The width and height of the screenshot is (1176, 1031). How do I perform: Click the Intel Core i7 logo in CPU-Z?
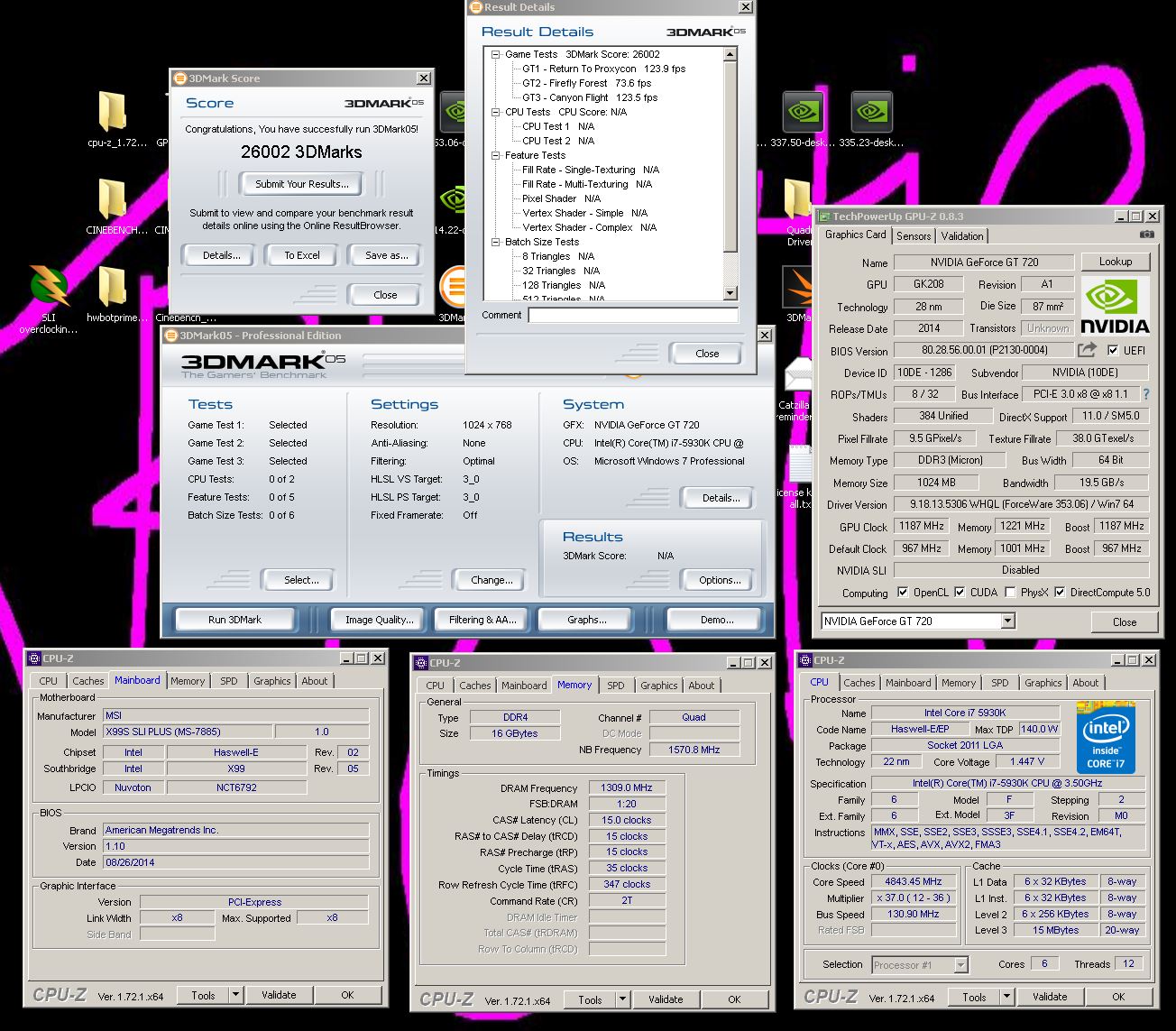pyautogui.click(x=1107, y=736)
